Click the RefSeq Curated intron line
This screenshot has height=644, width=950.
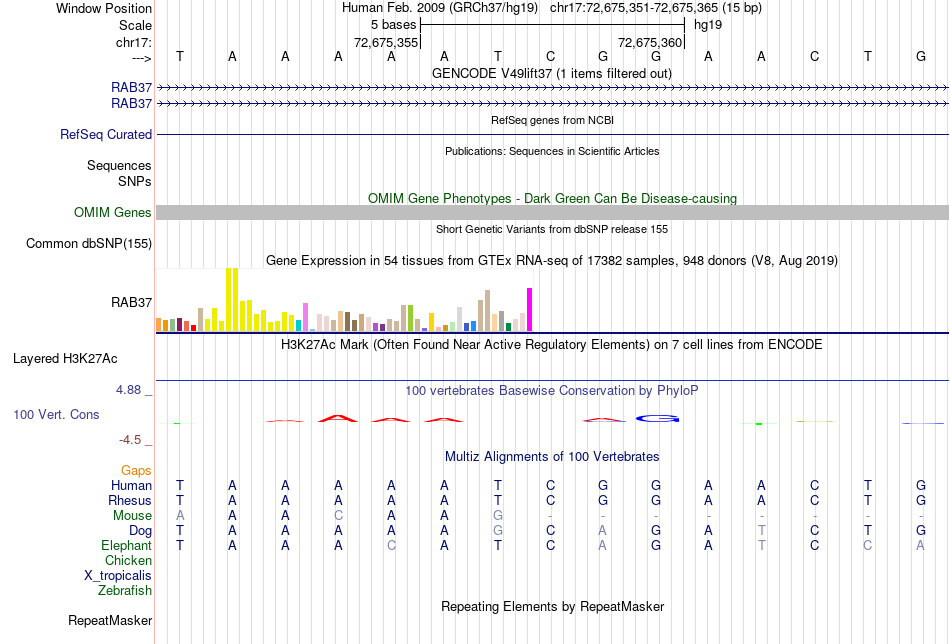(x=553, y=134)
